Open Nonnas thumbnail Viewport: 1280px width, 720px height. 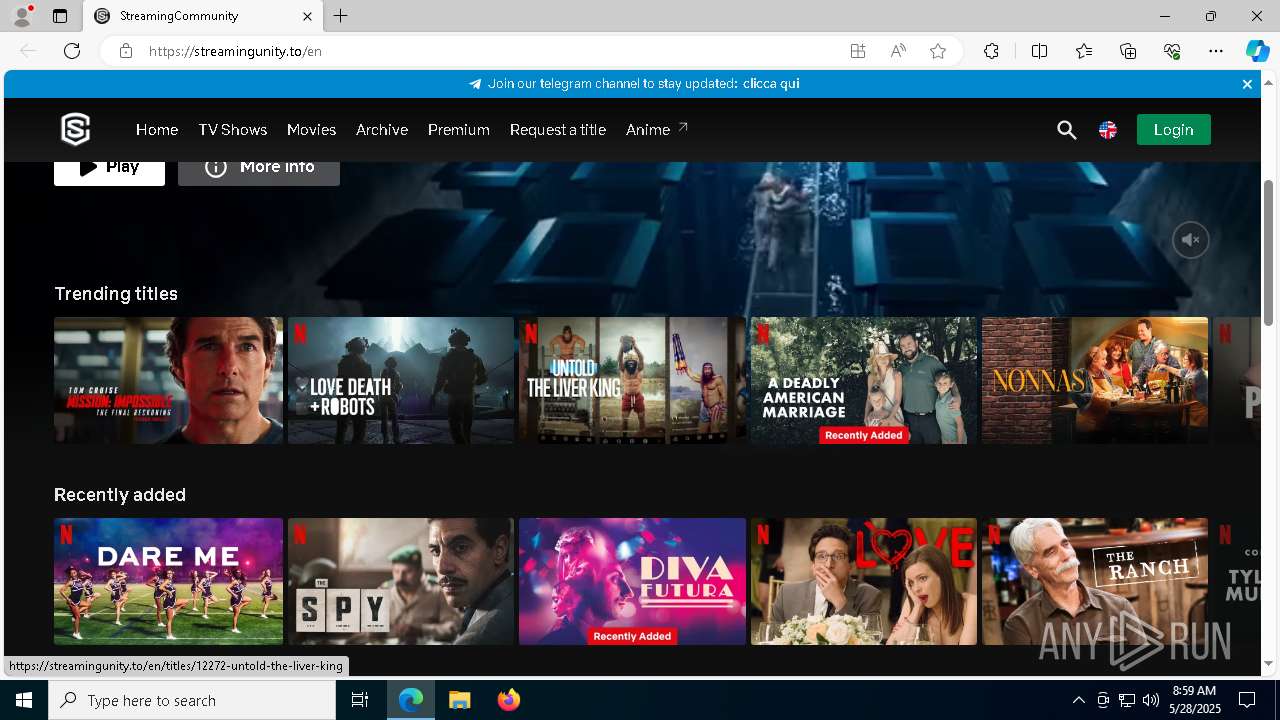[1095, 380]
